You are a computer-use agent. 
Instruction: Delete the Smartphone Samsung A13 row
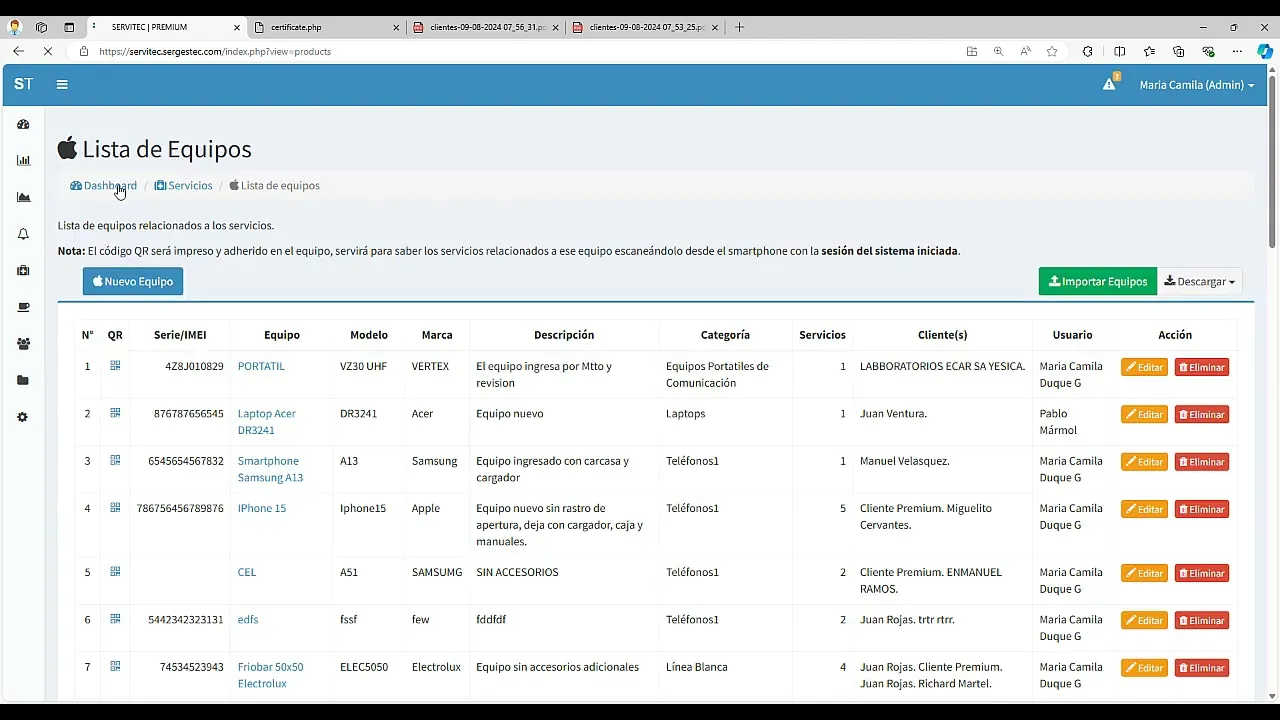tap(1201, 462)
